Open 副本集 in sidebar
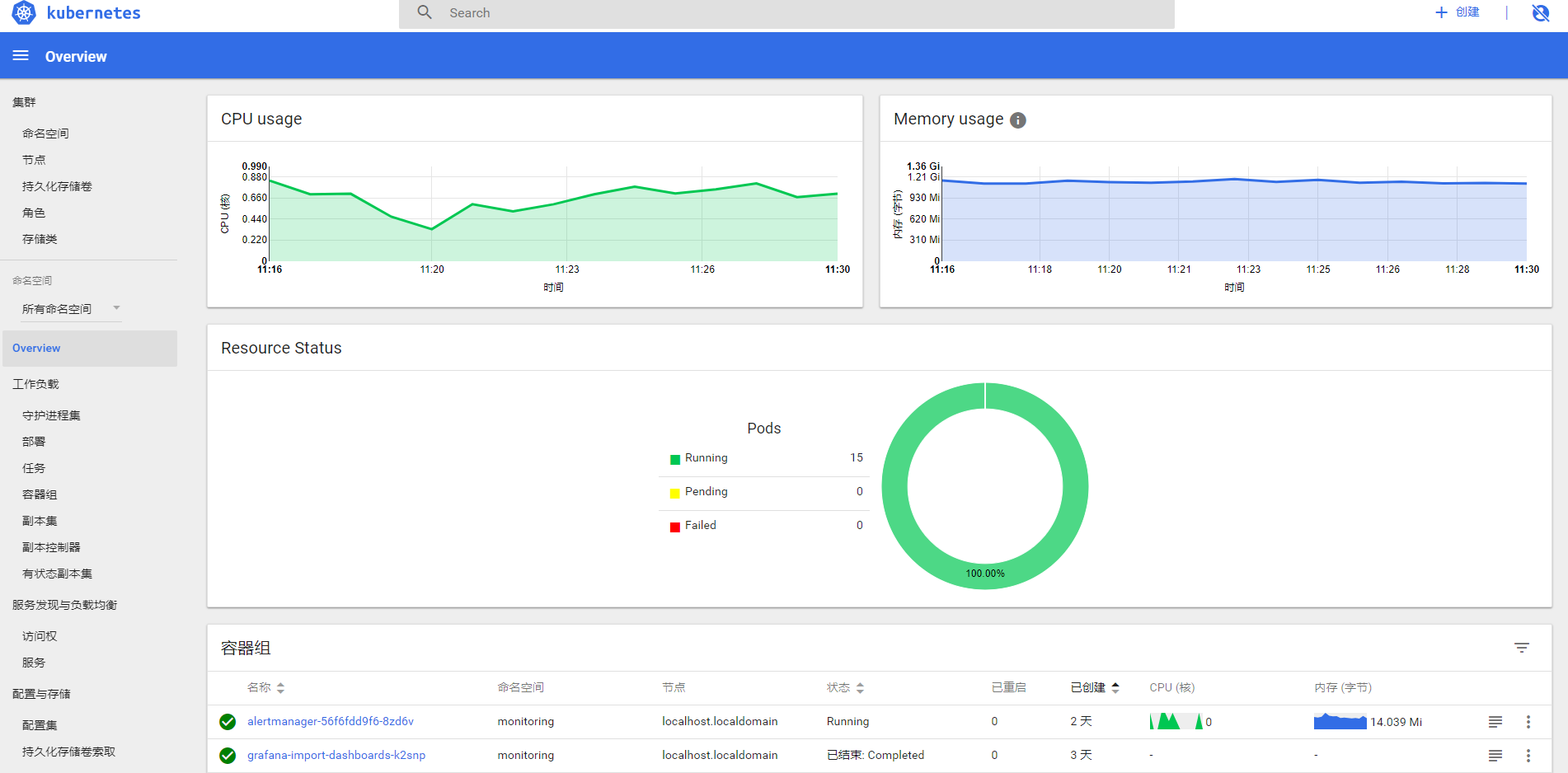The image size is (1568, 773). [40, 521]
